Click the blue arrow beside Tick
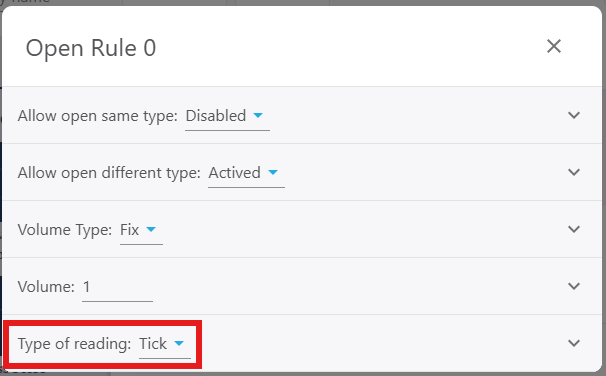The width and height of the screenshot is (606, 376). pyautogui.click(x=179, y=343)
